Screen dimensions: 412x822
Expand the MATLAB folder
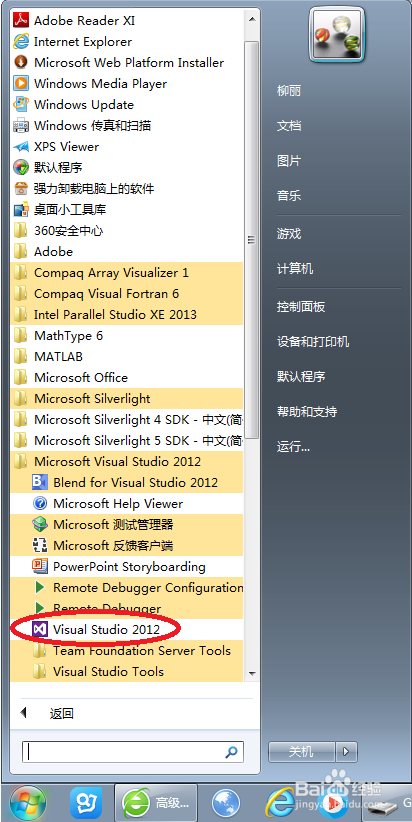[x=126, y=356]
